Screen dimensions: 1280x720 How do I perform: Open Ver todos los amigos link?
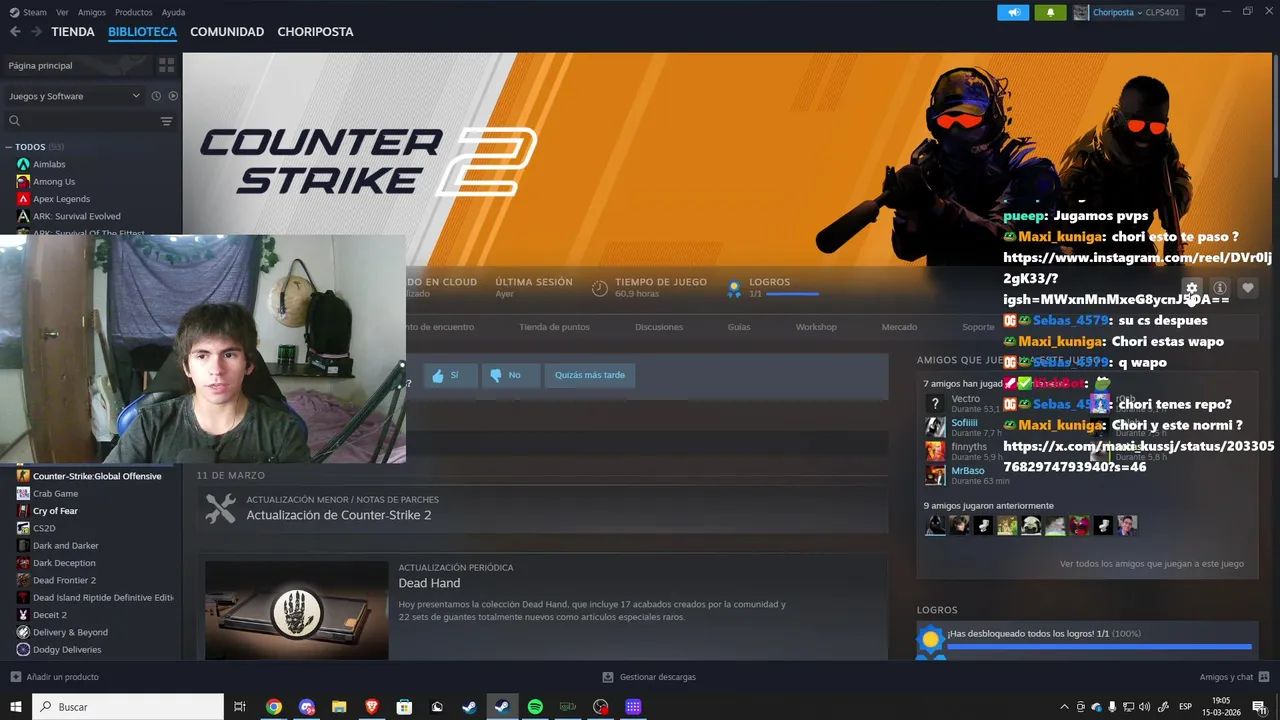(1152, 564)
